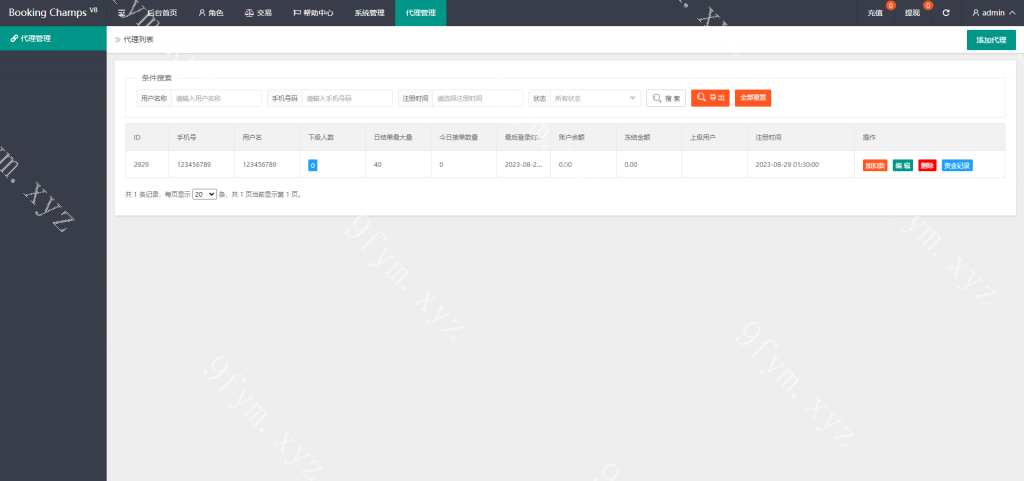Toggle the sidebar menu hamburger icon
The width and height of the screenshot is (1024, 481).
pyautogui.click(x=122, y=12)
